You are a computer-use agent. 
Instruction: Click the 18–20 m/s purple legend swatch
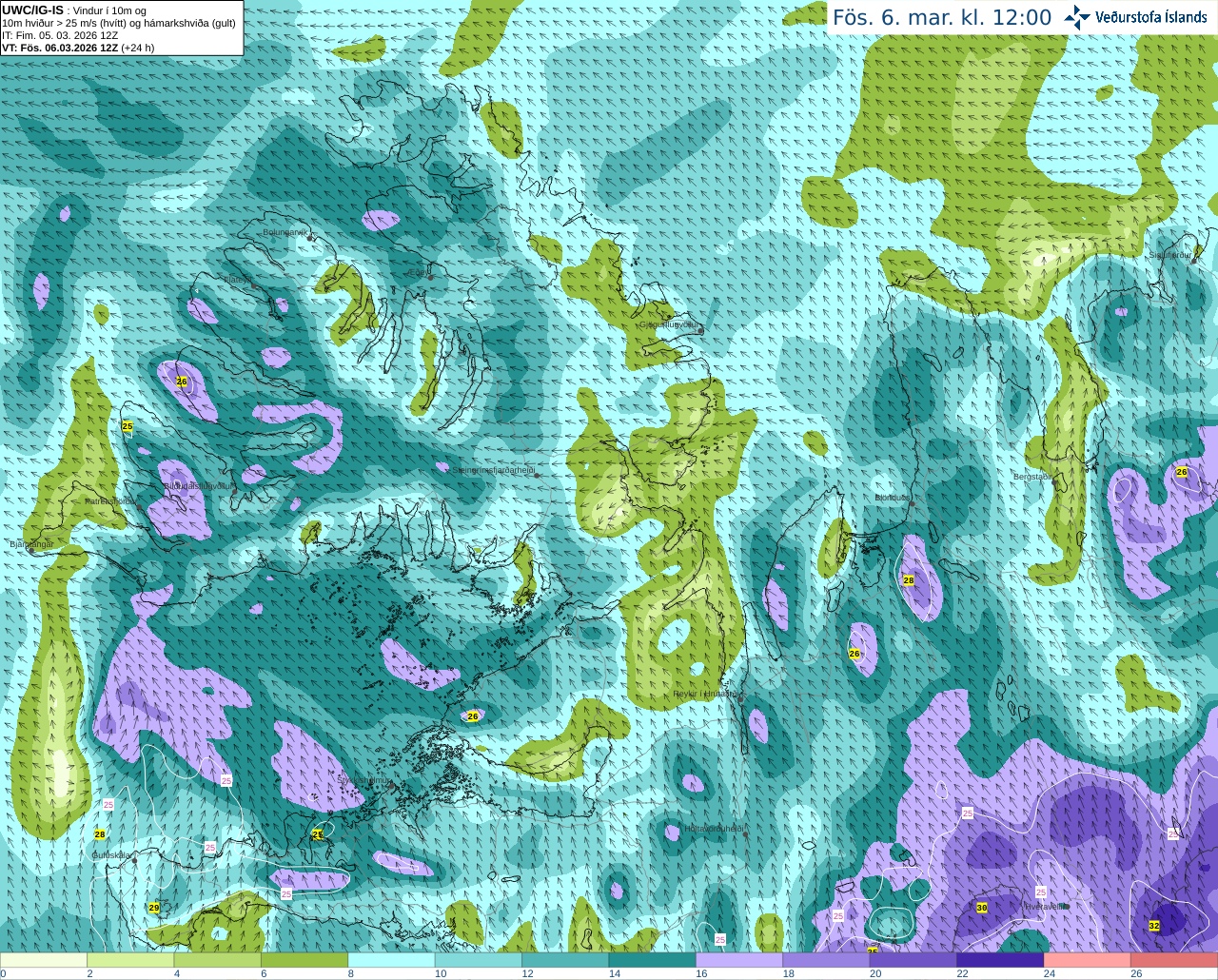click(x=827, y=960)
